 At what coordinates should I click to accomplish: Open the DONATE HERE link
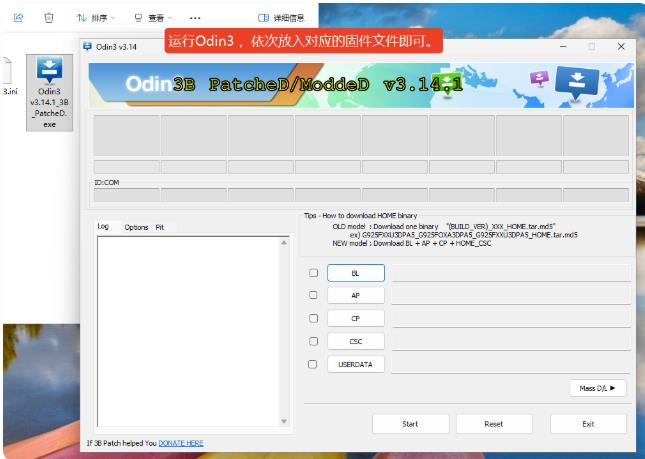[x=181, y=443]
